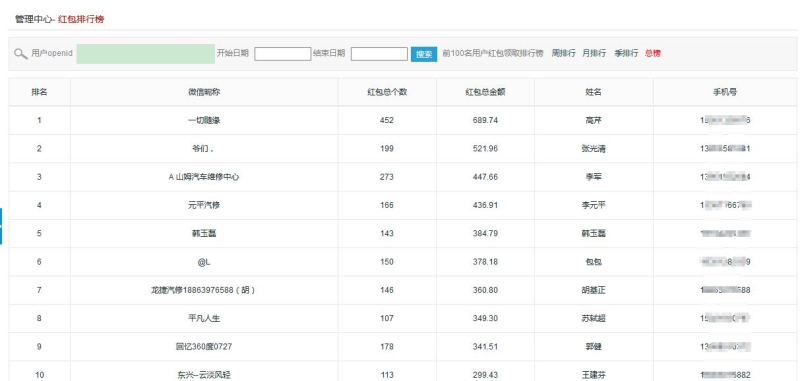The image size is (800, 381).
Task: Click name 包包
Action: coord(593,262)
